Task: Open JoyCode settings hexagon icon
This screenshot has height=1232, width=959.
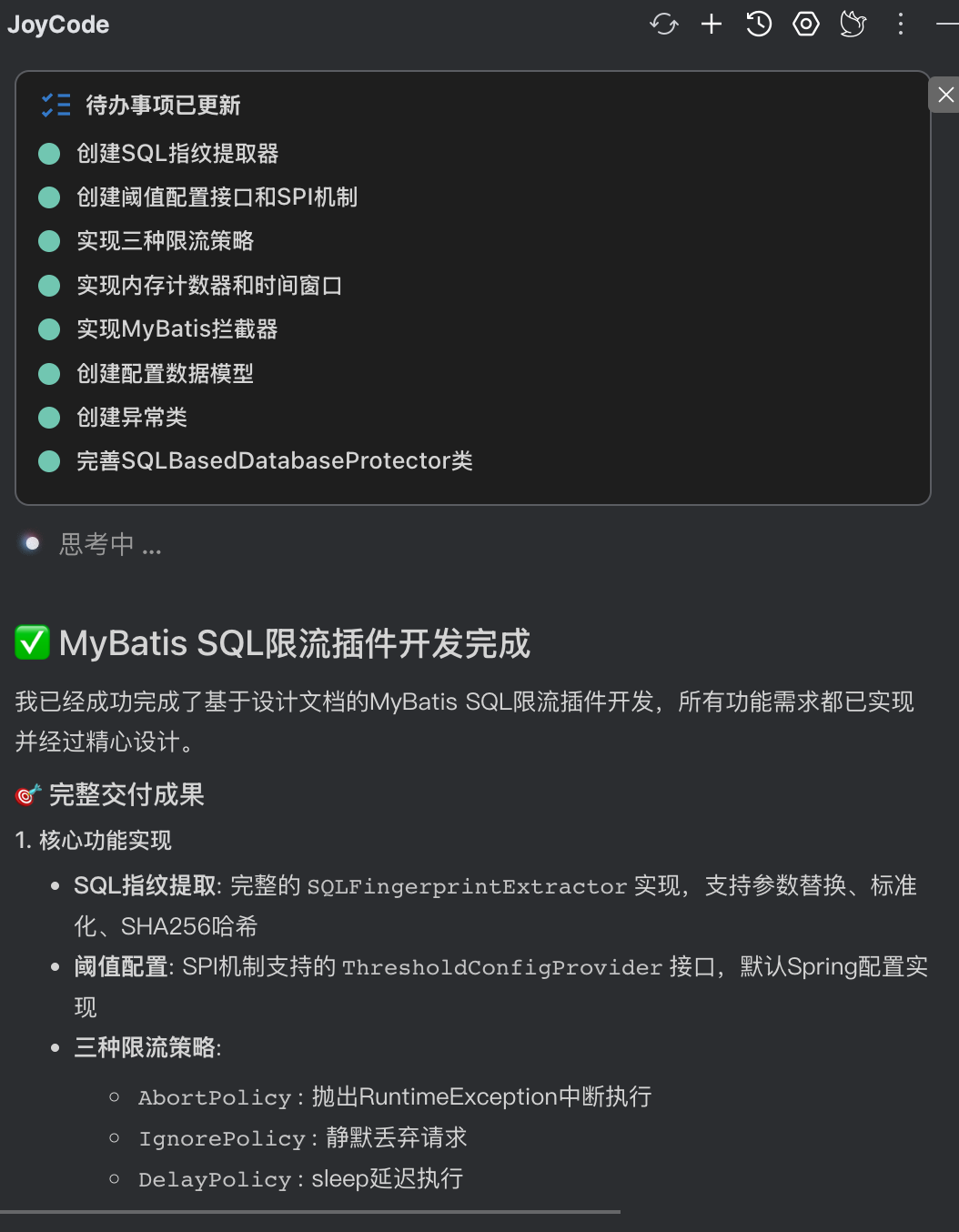Action: 806,25
